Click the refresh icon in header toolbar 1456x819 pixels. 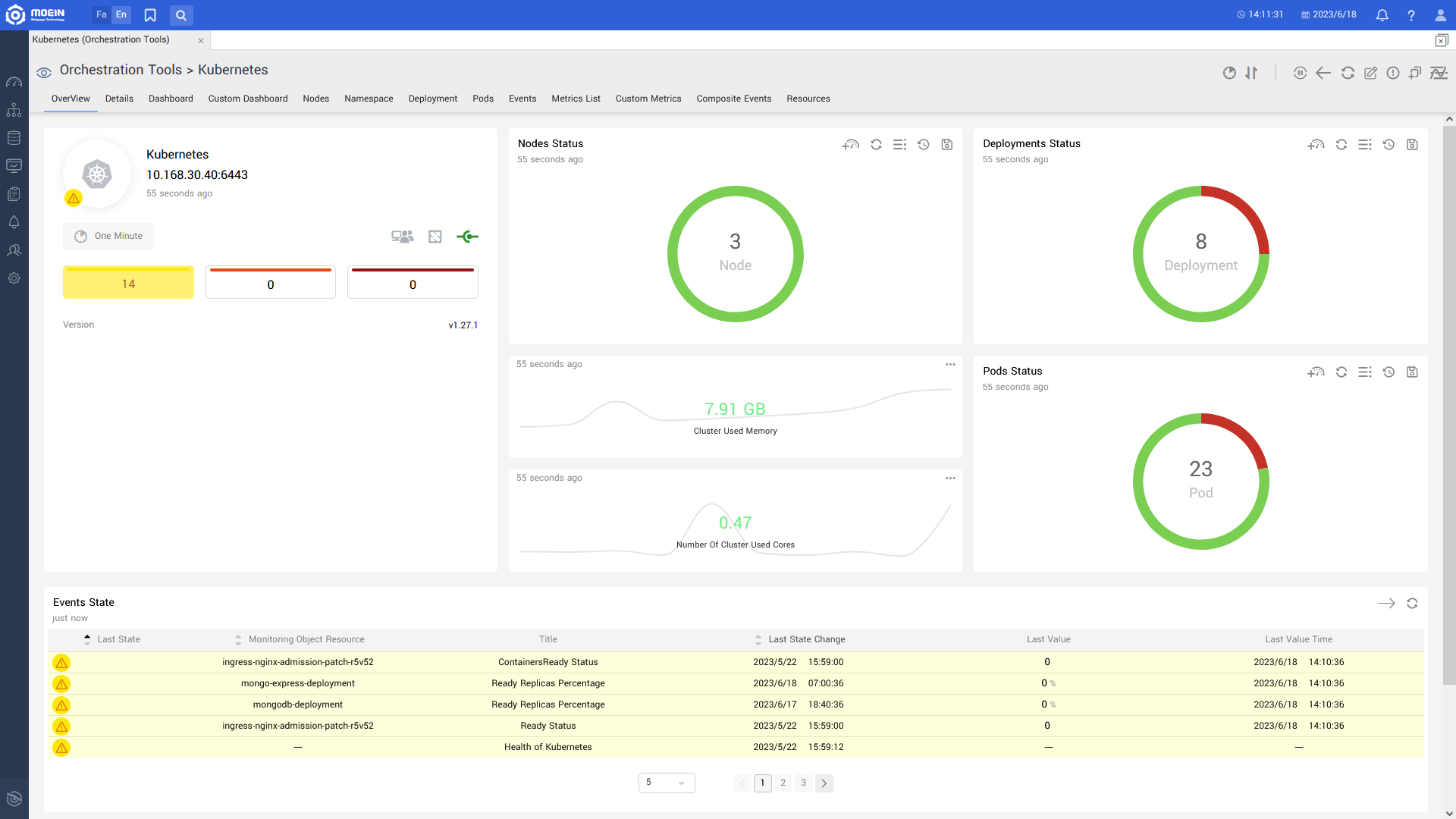point(1348,73)
